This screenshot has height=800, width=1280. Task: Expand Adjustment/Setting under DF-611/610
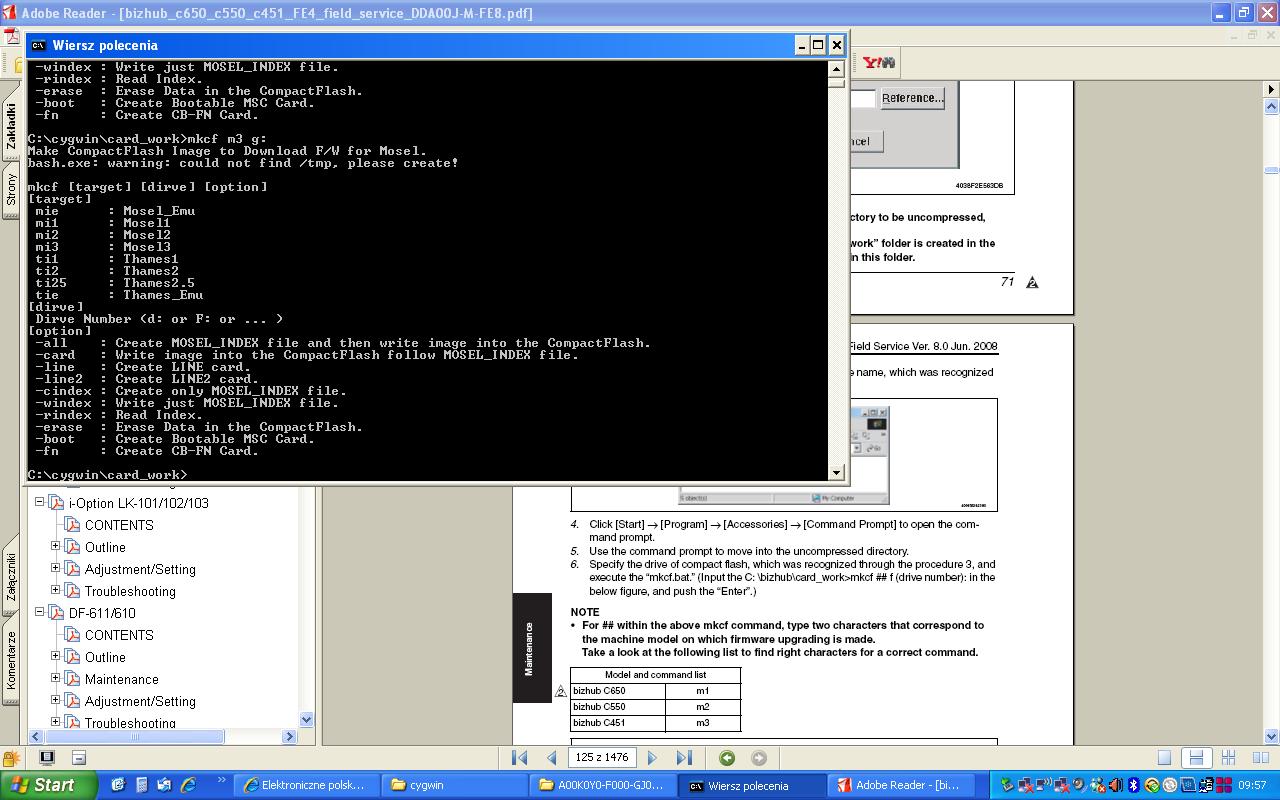[56, 701]
